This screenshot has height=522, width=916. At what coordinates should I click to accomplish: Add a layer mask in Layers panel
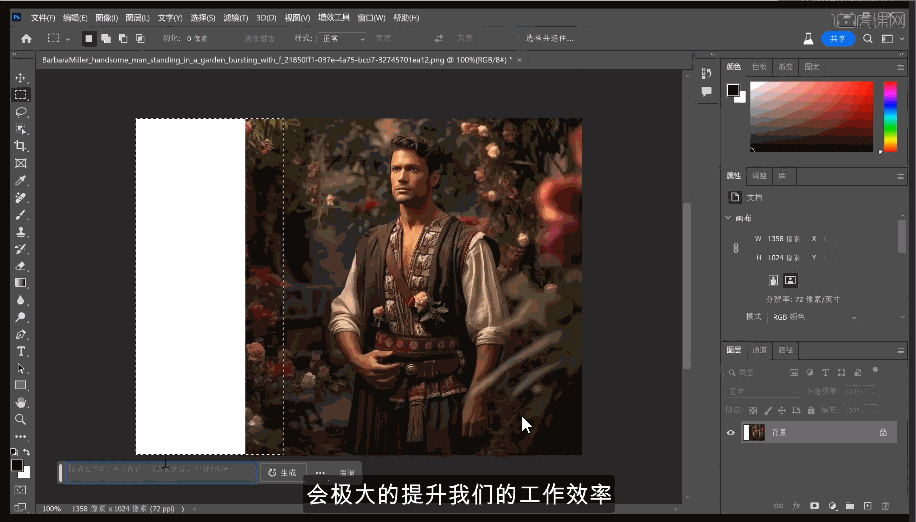pos(814,506)
